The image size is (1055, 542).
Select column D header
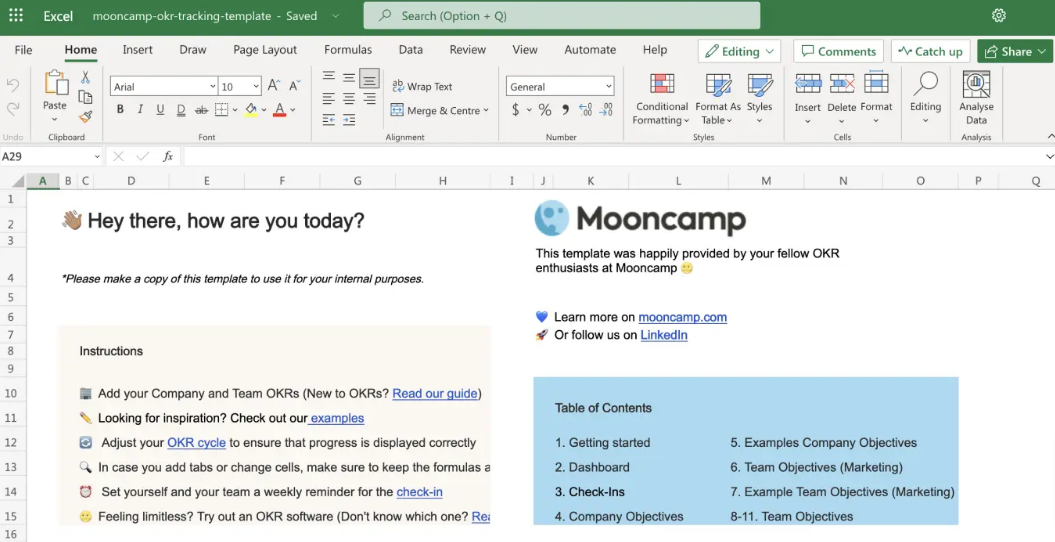131,181
